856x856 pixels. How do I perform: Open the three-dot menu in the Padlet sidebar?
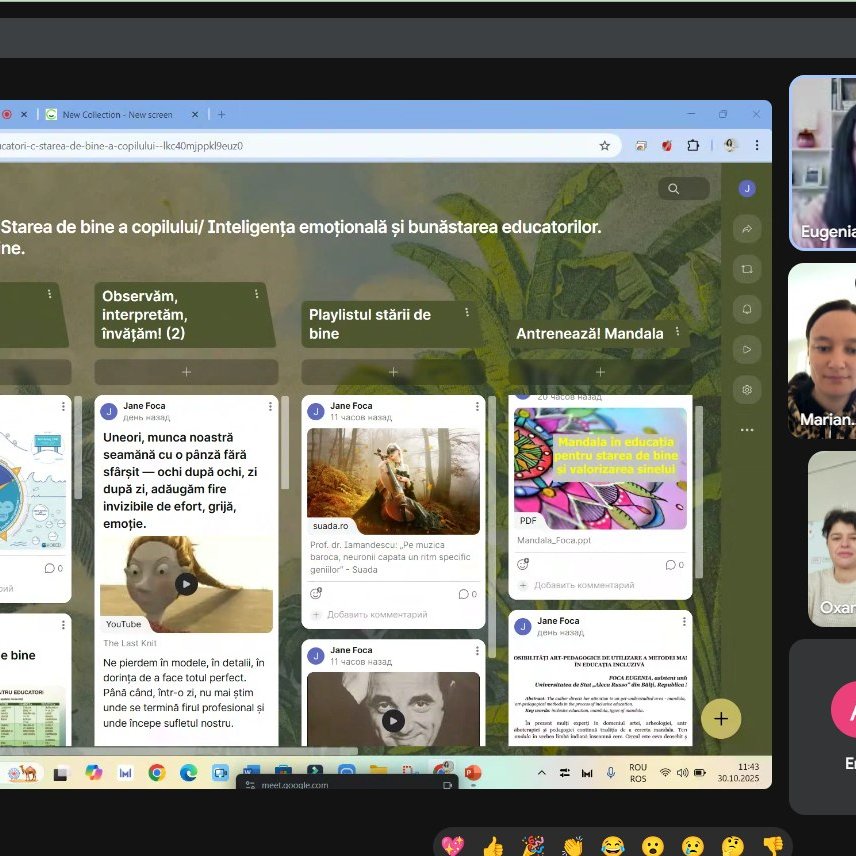point(746,430)
